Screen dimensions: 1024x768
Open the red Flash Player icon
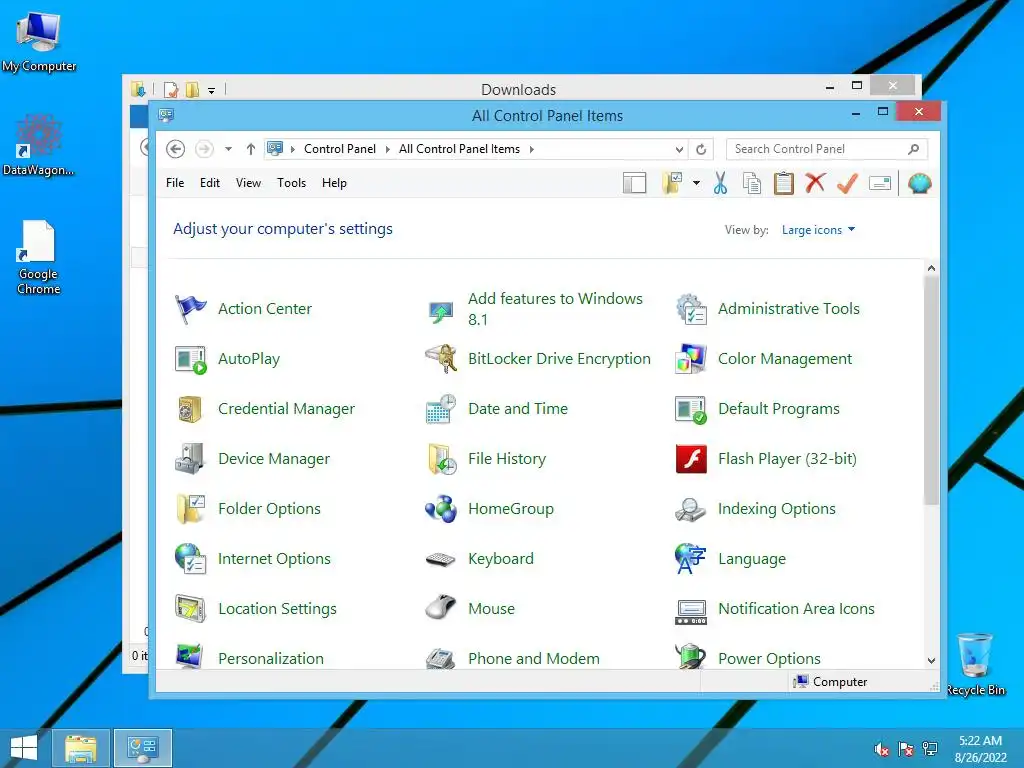pos(691,458)
